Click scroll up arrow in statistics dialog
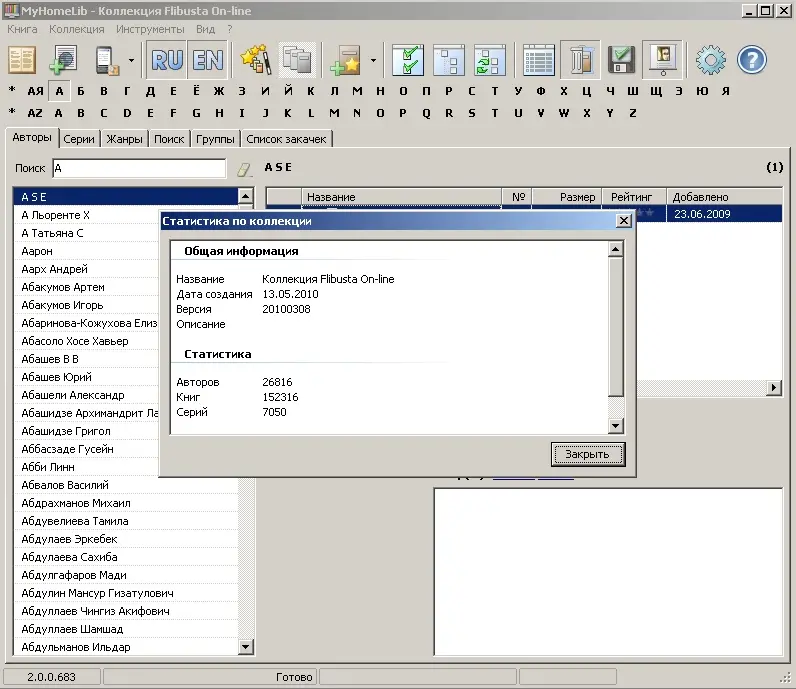 (615, 249)
